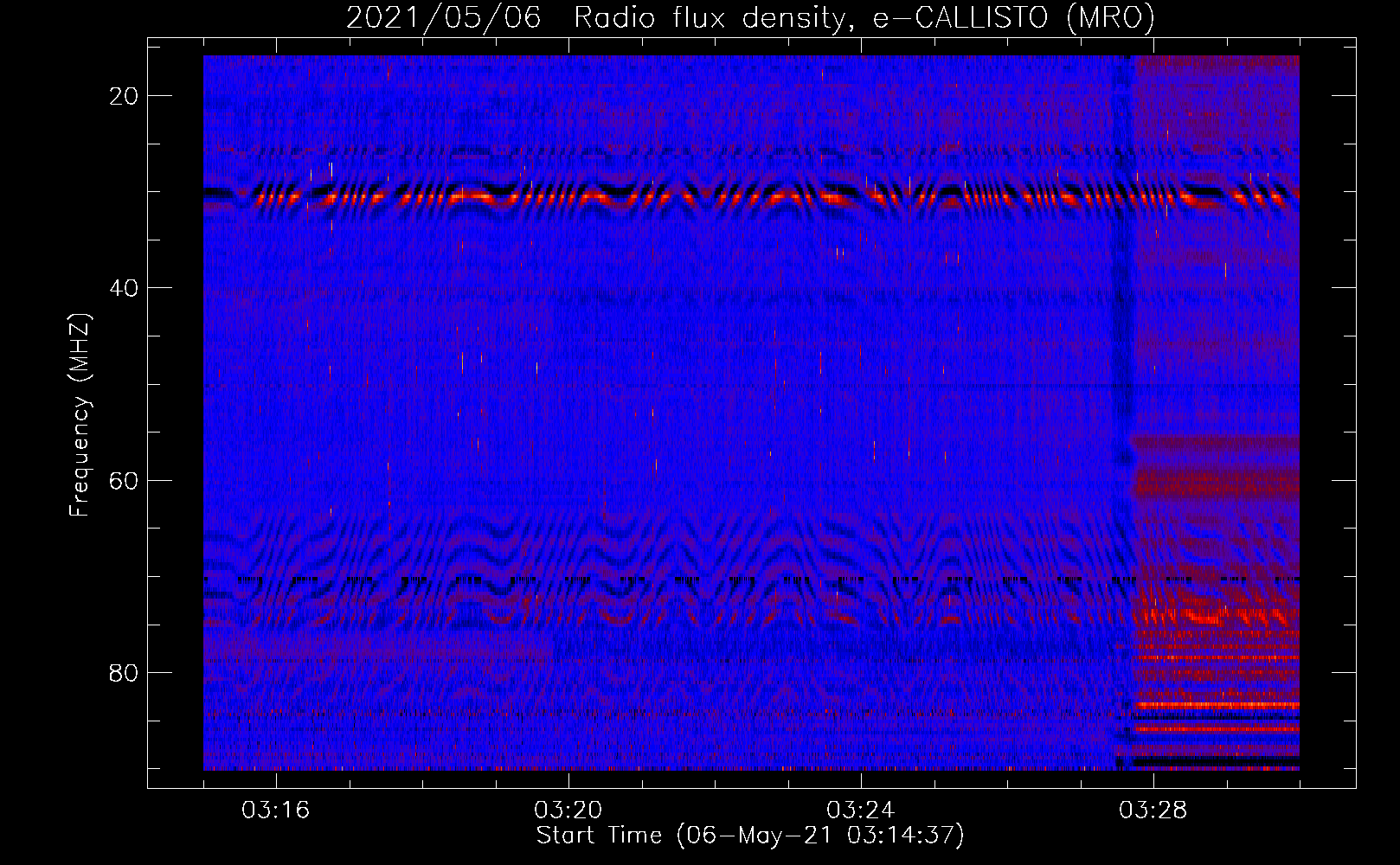Select the "Frequency (MHZ)" y-axis label
This screenshot has height=865, width=1400.
click(80, 415)
